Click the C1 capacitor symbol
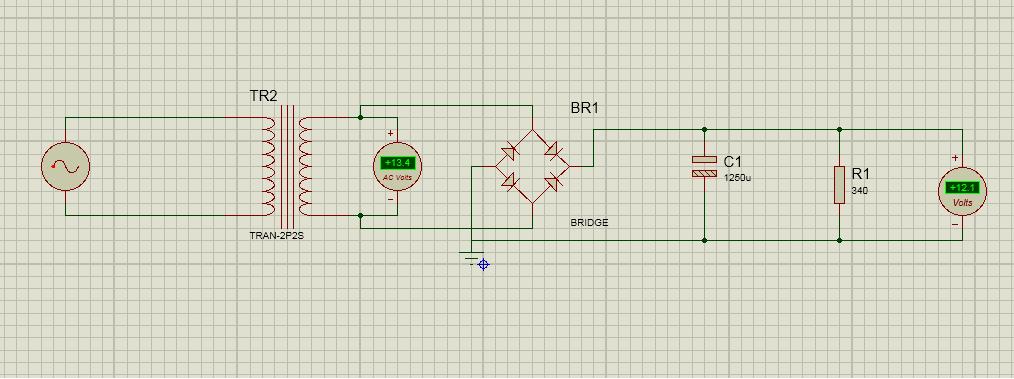This screenshot has width=1014, height=379. (x=704, y=166)
